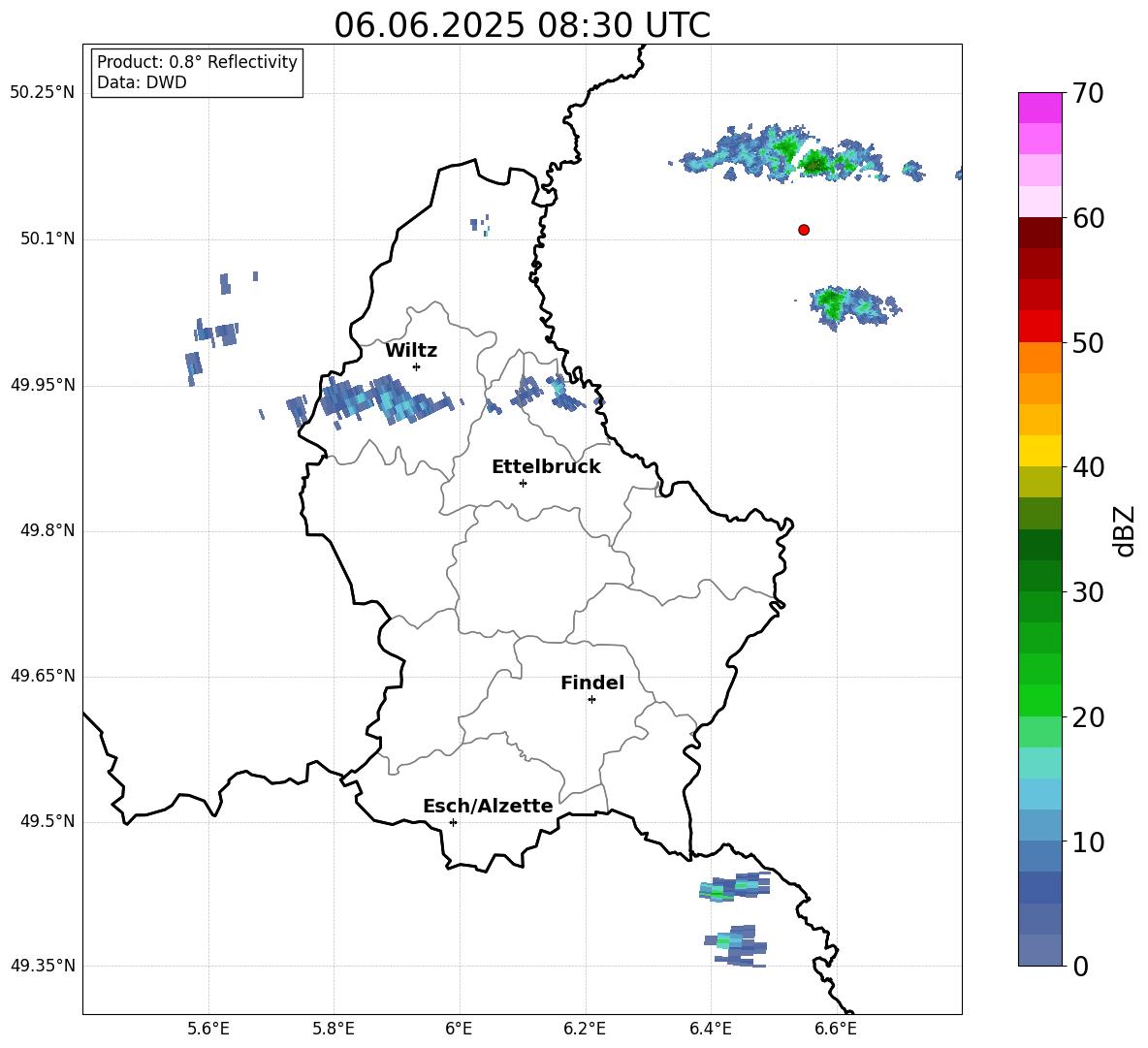Click the 10 value on the colorbar
The height and width of the screenshot is (1048, 1148).
coord(1088,842)
